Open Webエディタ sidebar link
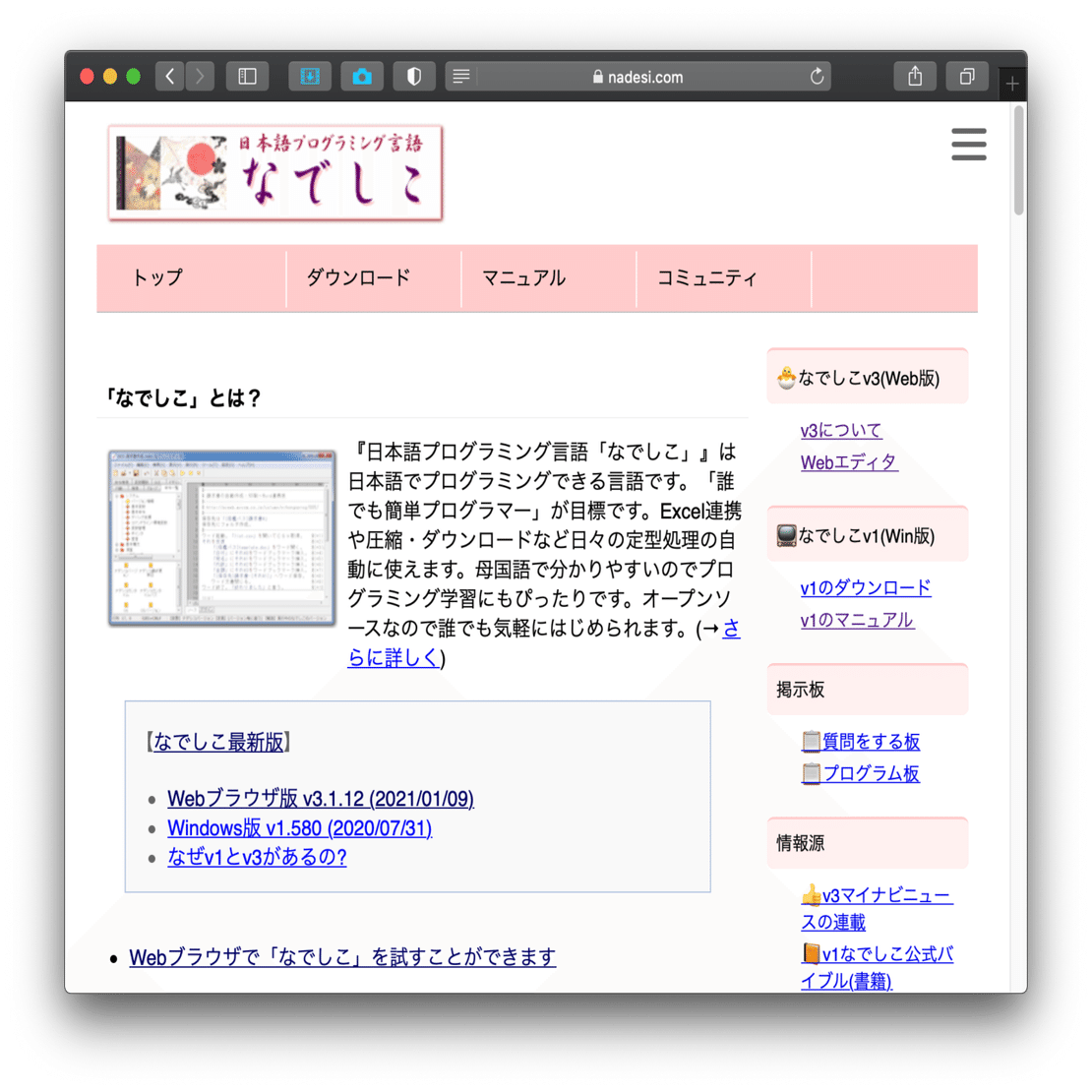This screenshot has height=1092, width=1092. tap(849, 461)
